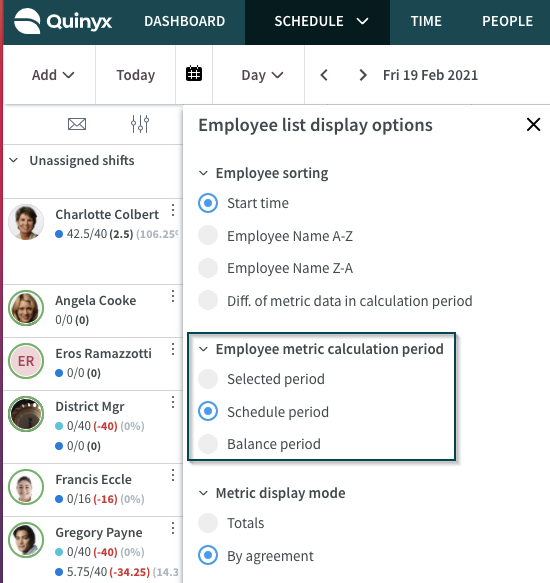Open the Day view dropdown

(x=262, y=75)
